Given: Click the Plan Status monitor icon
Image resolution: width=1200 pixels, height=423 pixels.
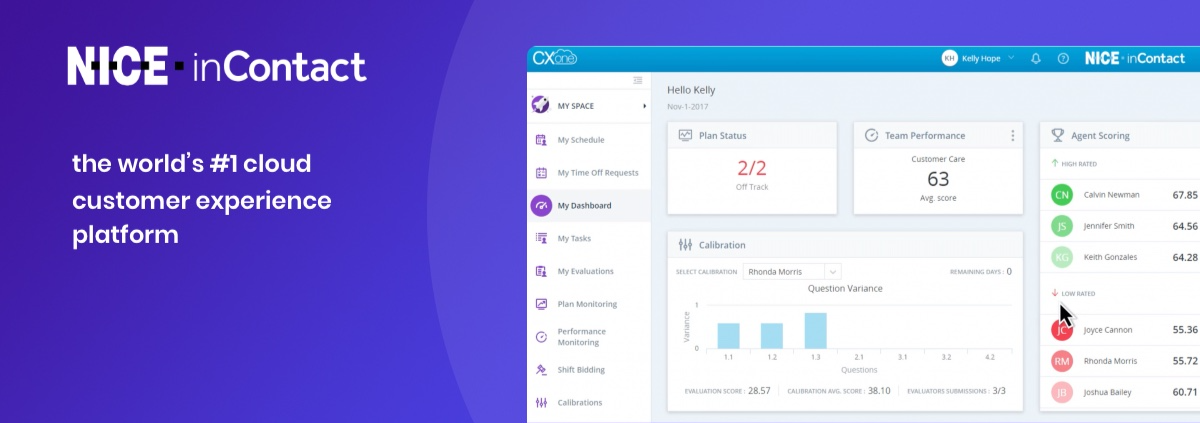Looking at the screenshot, I should (x=685, y=135).
